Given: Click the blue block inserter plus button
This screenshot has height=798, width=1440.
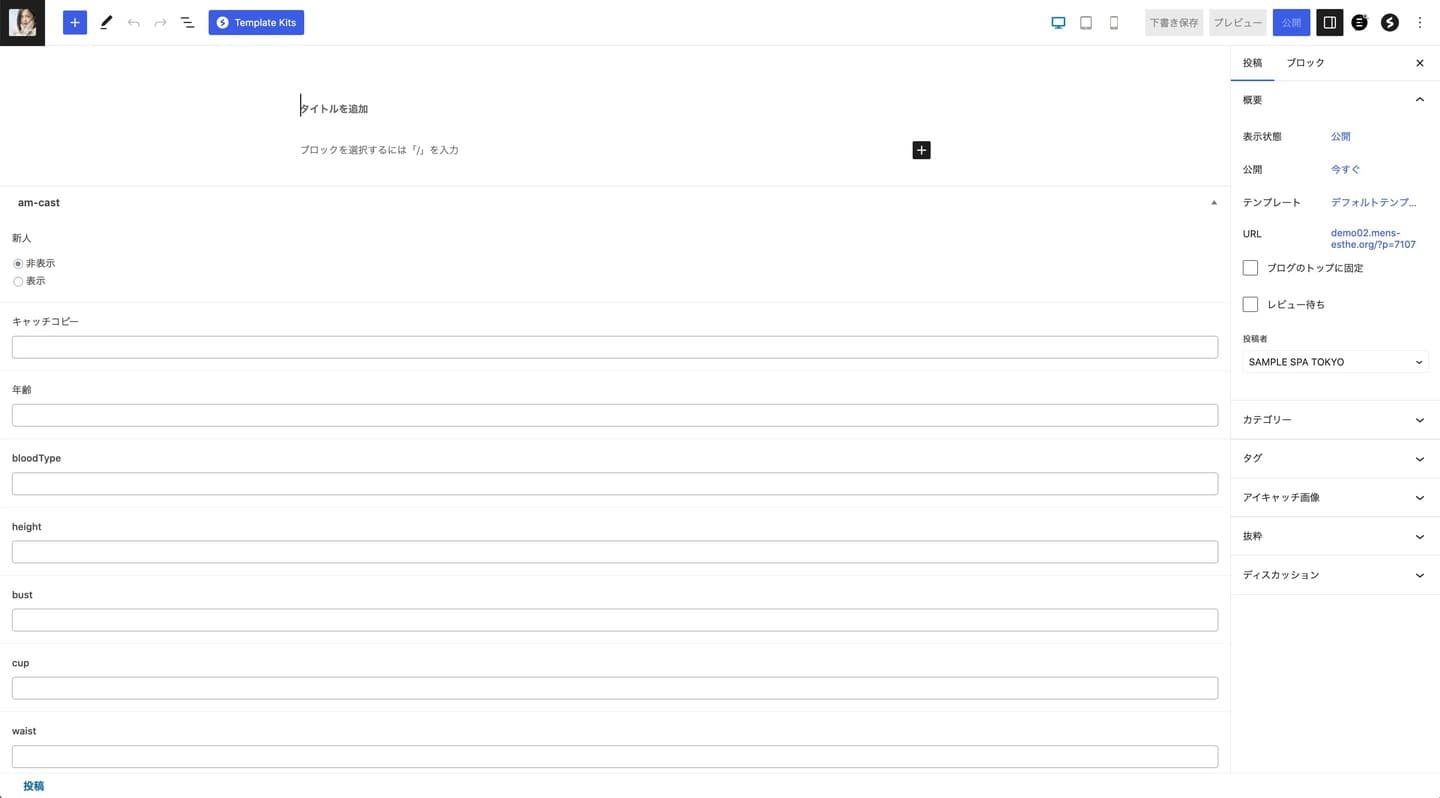Looking at the screenshot, I should (75, 22).
